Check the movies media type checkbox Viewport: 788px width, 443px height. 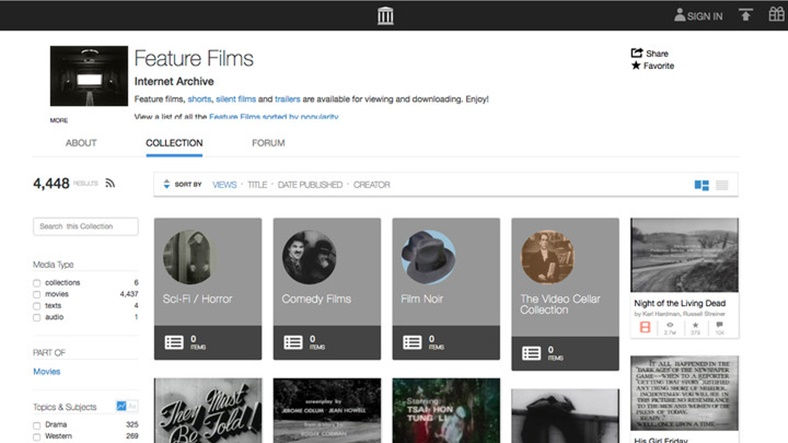click(37, 295)
